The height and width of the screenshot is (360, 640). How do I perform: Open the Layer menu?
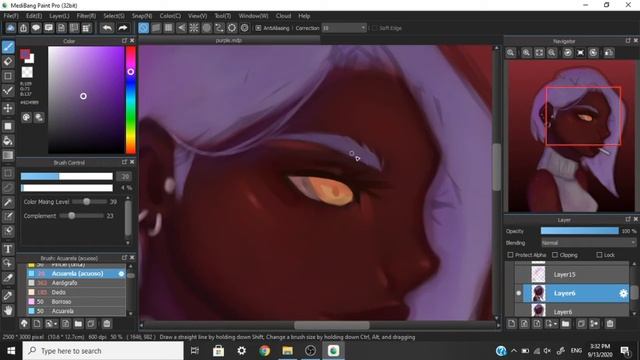59,16
